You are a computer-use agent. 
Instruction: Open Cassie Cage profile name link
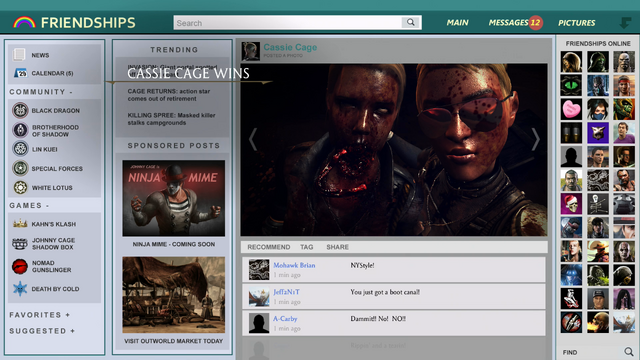point(290,47)
